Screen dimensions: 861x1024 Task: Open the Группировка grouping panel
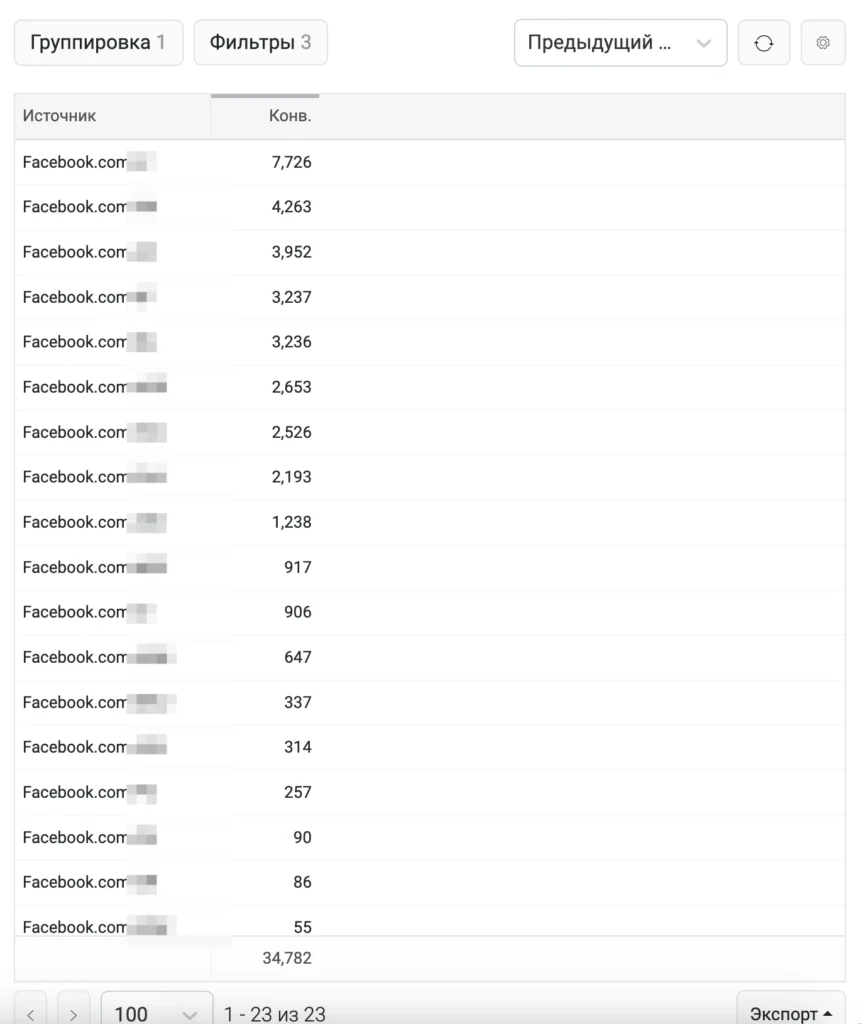pyautogui.click(x=99, y=43)
